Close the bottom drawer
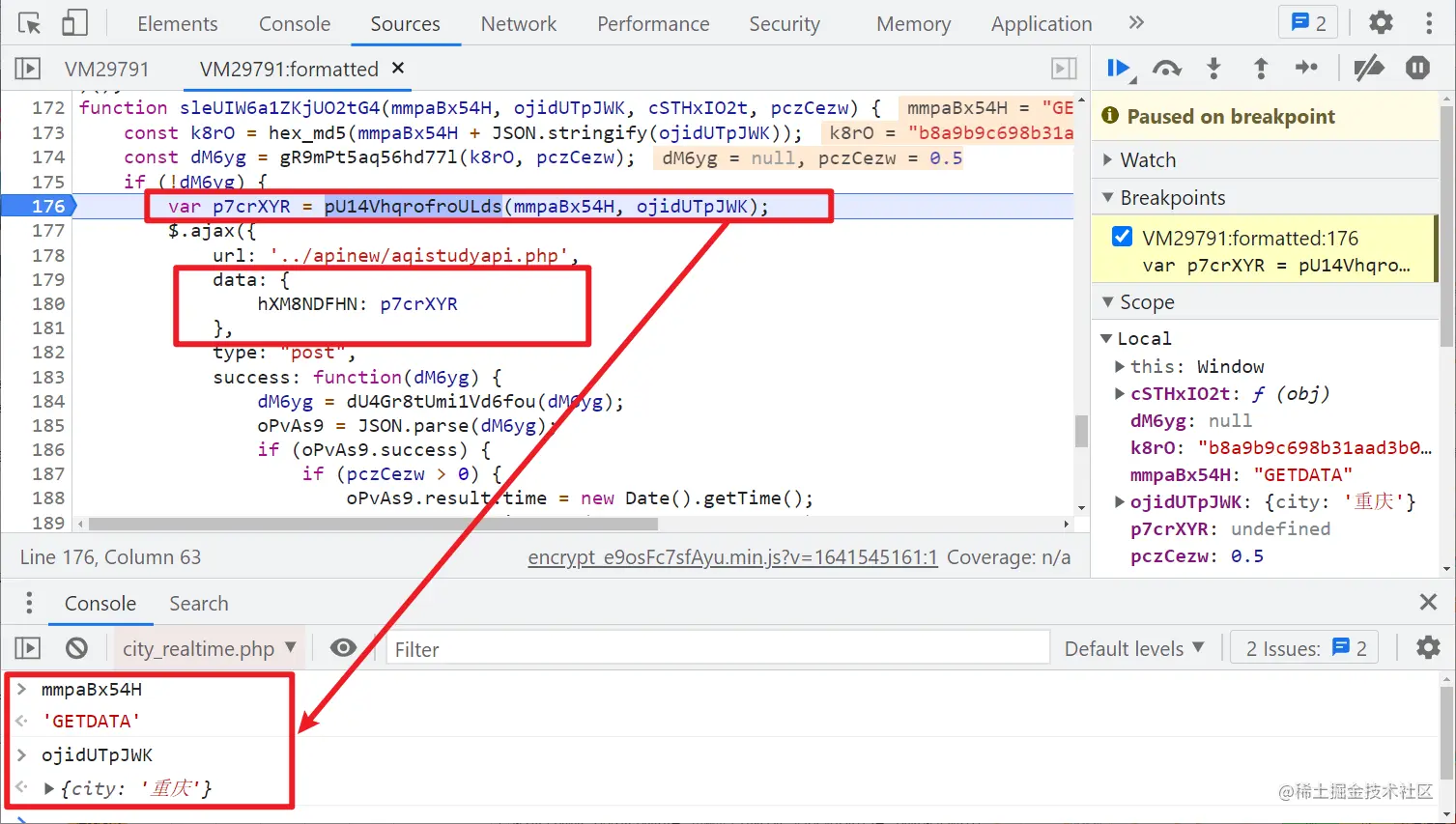 click(1428, 603)
